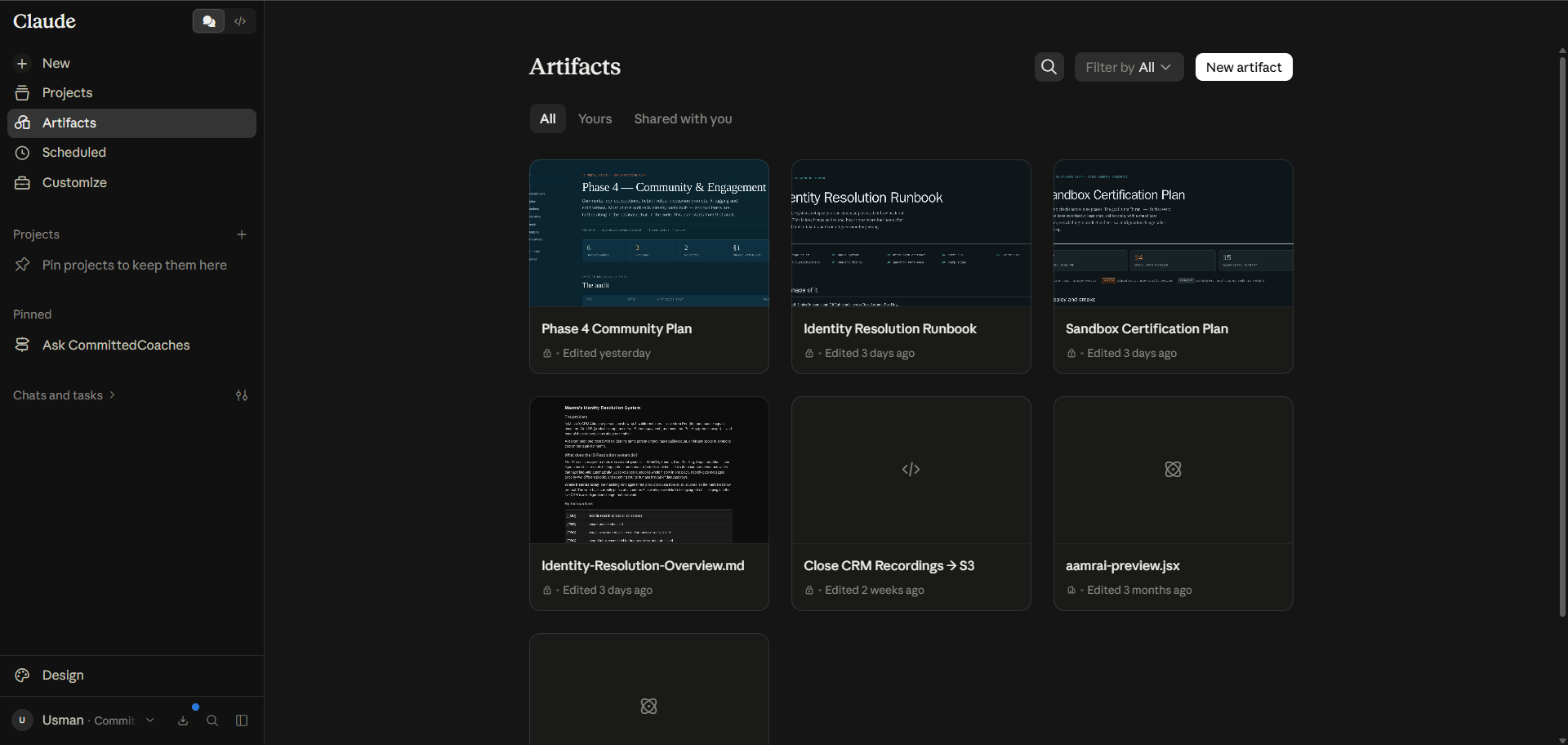Click Pin projects to keep them here
This screenshot has height=745, width=1568.
(x=135, y=265)
